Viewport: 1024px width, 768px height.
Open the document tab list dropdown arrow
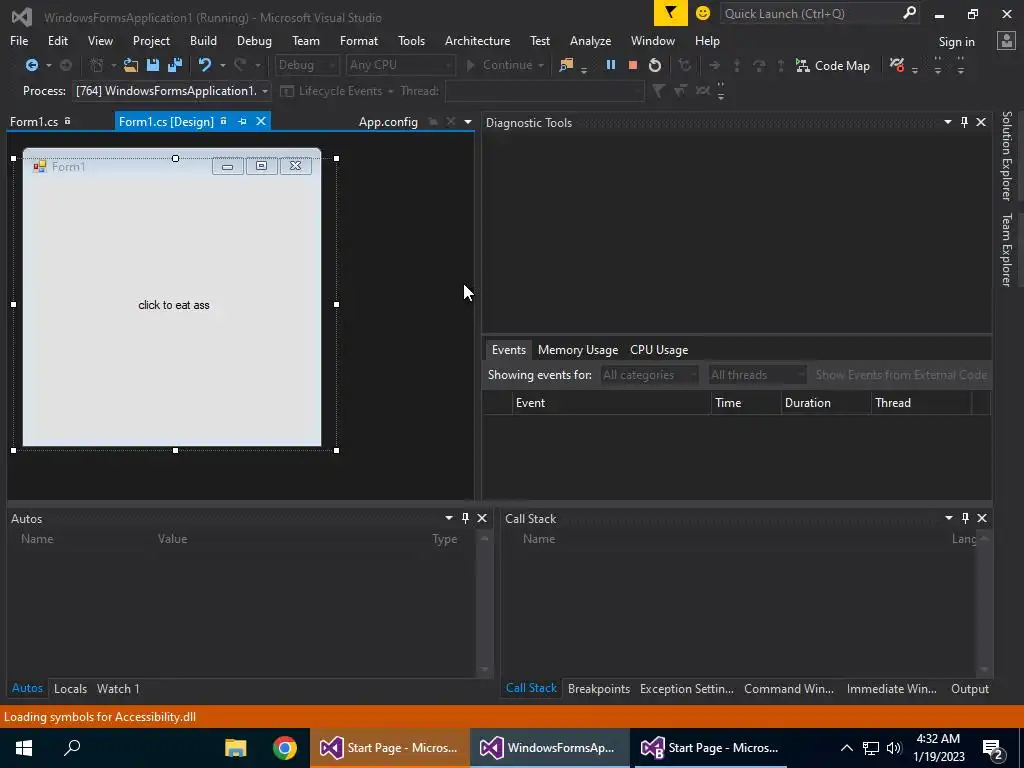(468, 122)
